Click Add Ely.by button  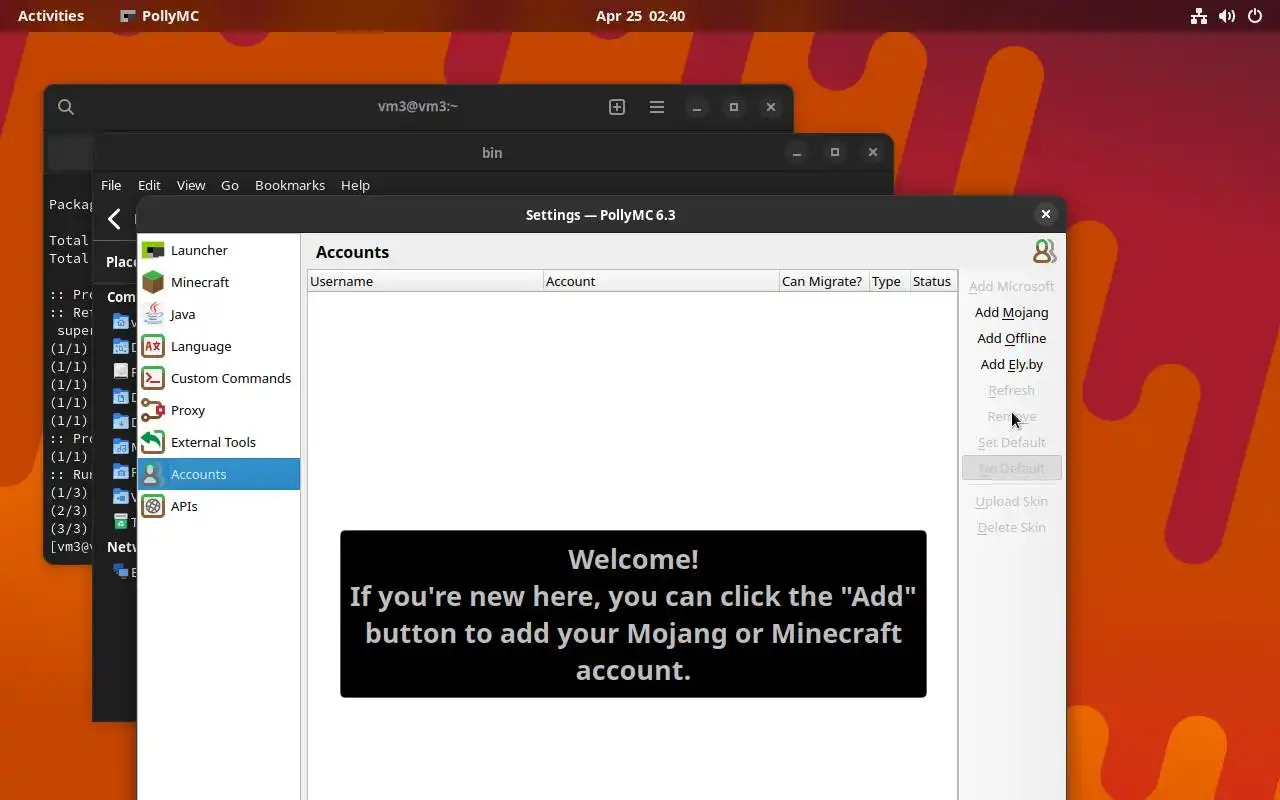[x=1012, y=364]
